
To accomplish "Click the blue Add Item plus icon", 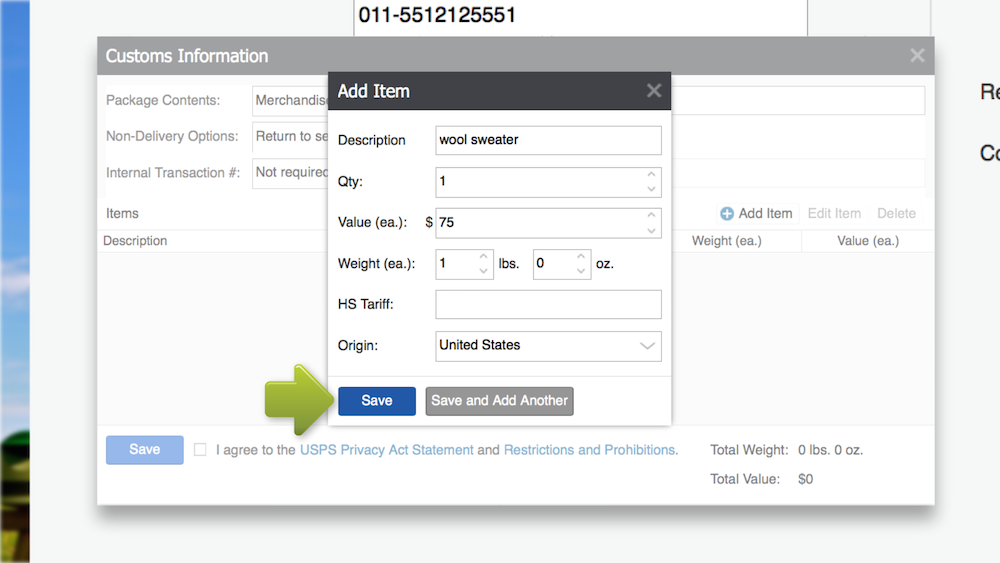I will coord(727,214).
